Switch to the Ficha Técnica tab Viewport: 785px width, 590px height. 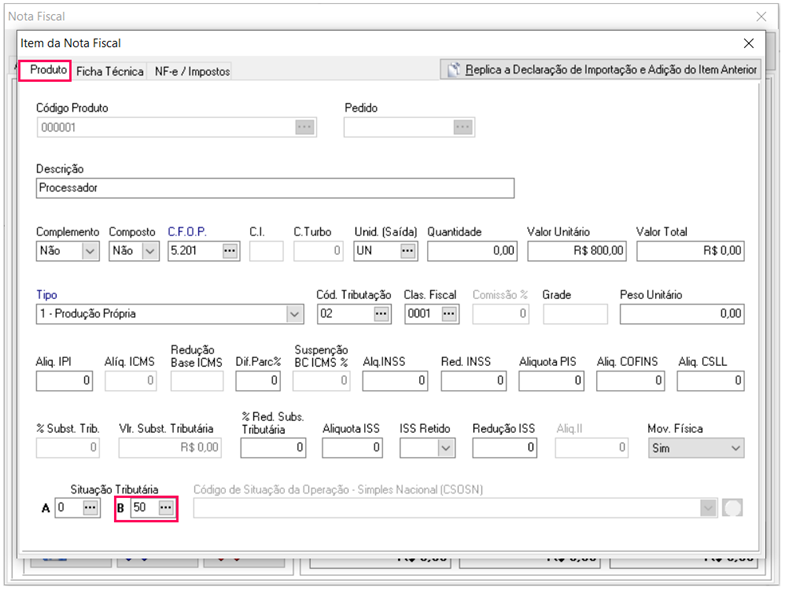tap(110, 71)
